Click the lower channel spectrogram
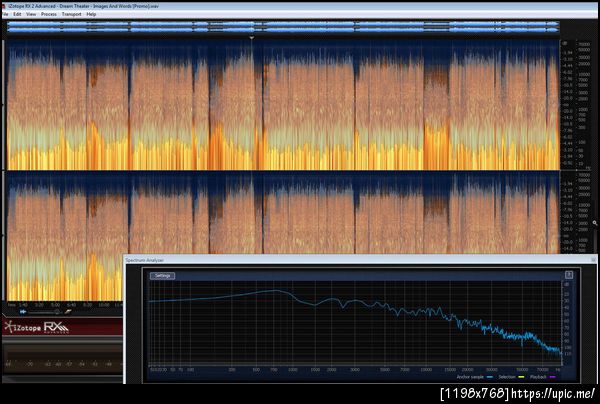This screenshot has height=404, width=600. (283, 212)
